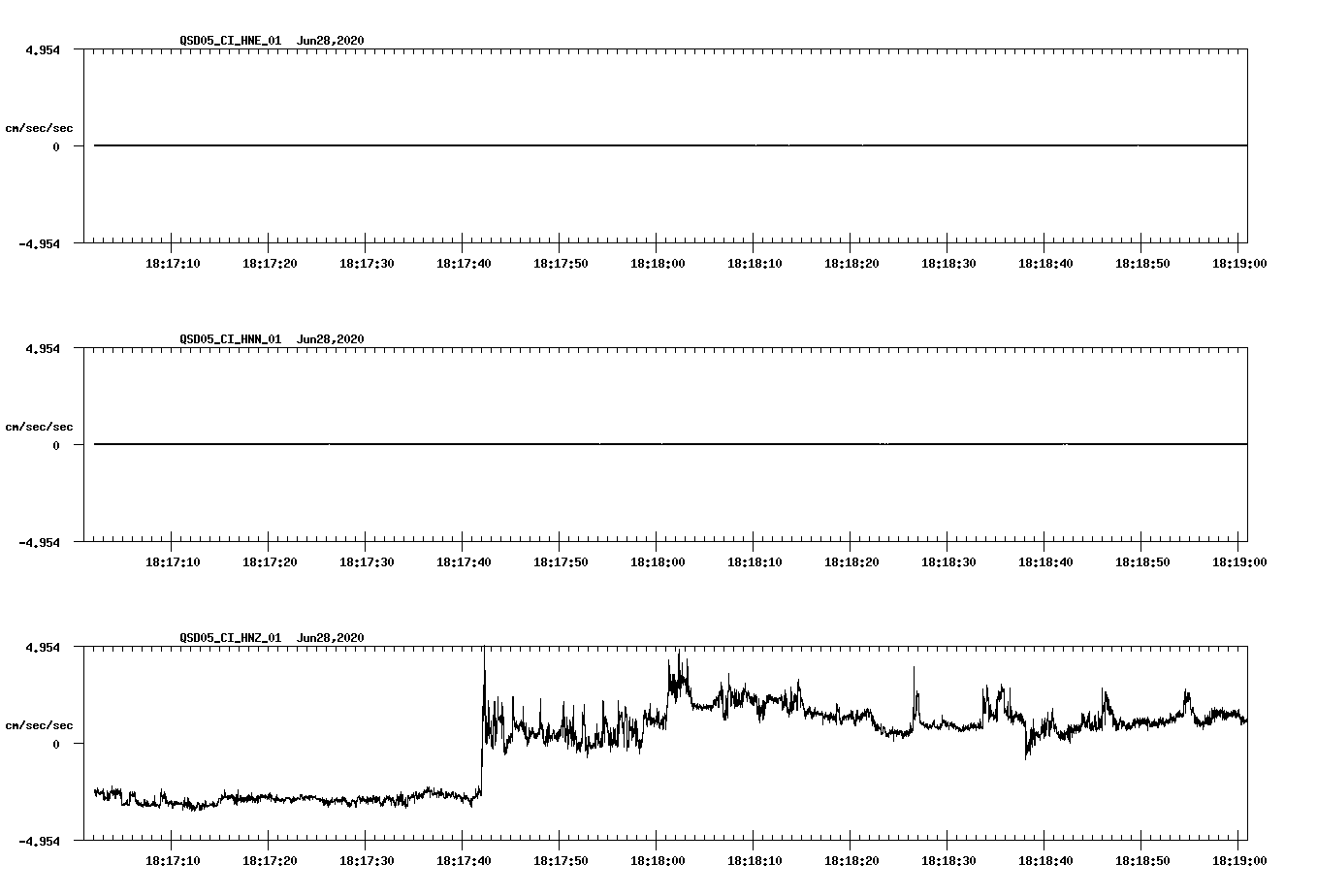Click the -4.954 value on the HNN axis
The image size is (1317, 896).
39,542
